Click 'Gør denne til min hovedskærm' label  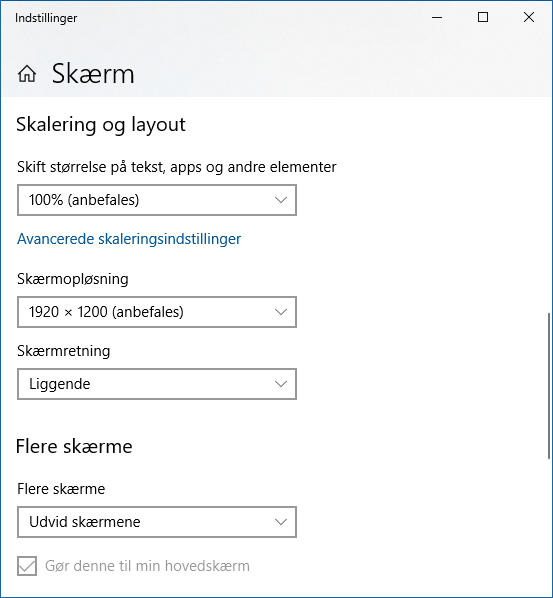point(147,566)
